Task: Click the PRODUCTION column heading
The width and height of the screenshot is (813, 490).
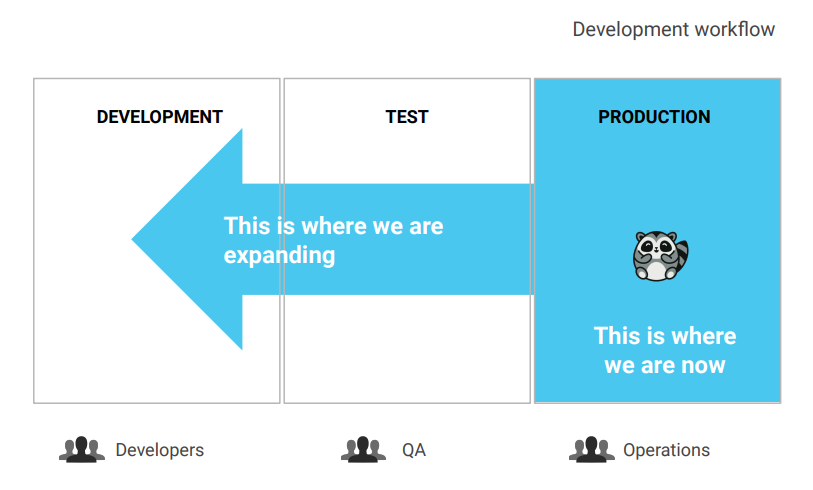Action: coord(654,117)
